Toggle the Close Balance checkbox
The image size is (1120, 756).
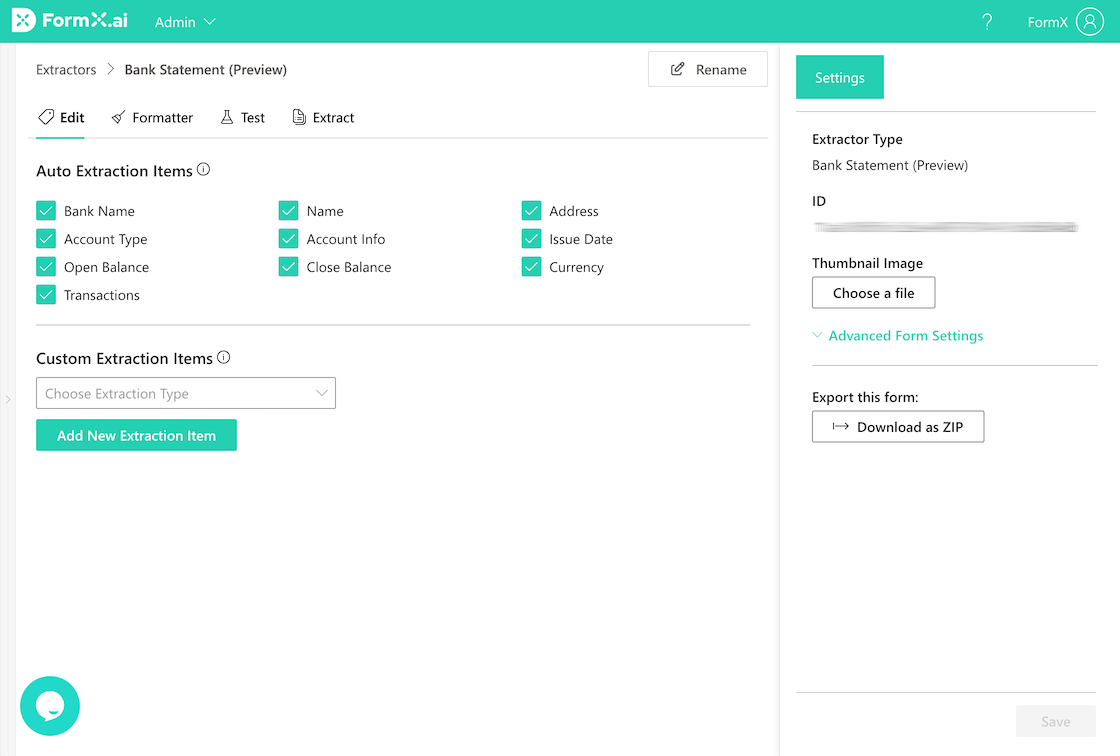click(x=289, y=267)
